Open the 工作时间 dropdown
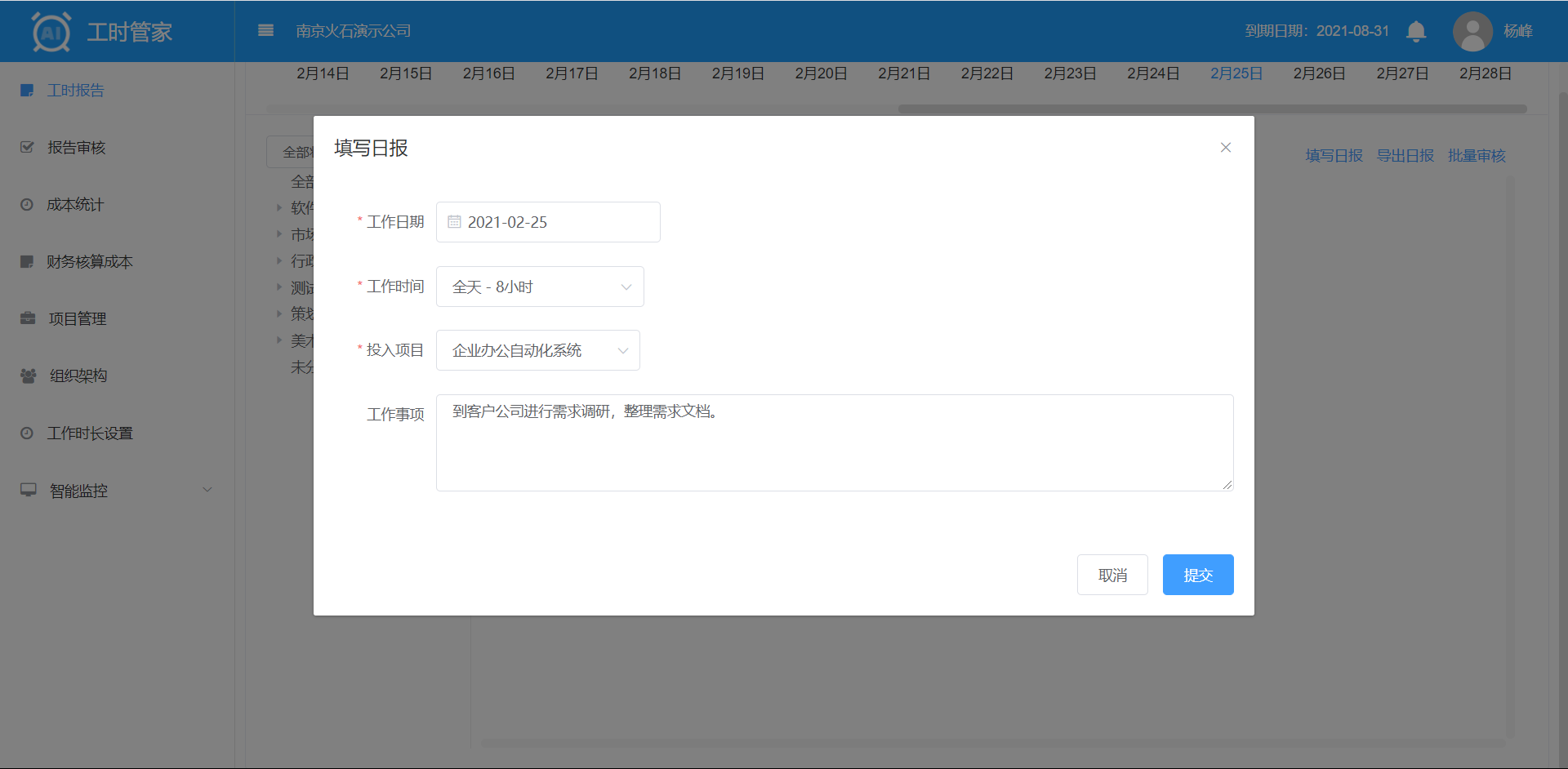This screenshot has height=769, width=1568. pos(540,287)
